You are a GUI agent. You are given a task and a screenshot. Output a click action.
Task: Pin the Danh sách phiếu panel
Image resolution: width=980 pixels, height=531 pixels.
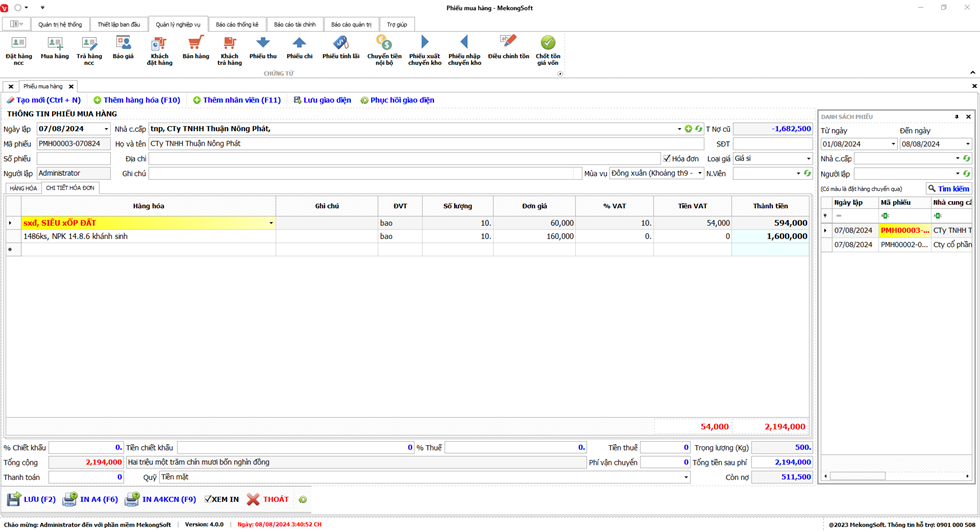[x=956, y=117]
